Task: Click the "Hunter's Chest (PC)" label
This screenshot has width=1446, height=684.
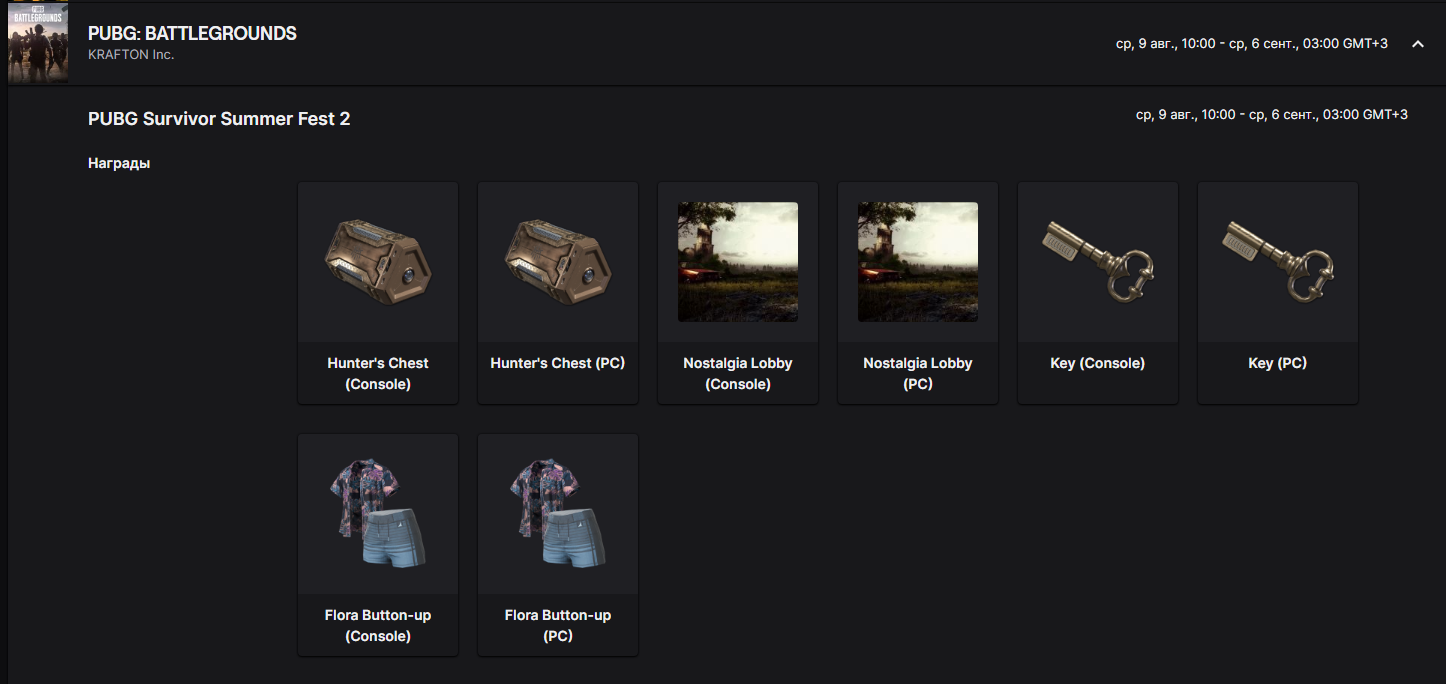Action: (x=558, y=363)
